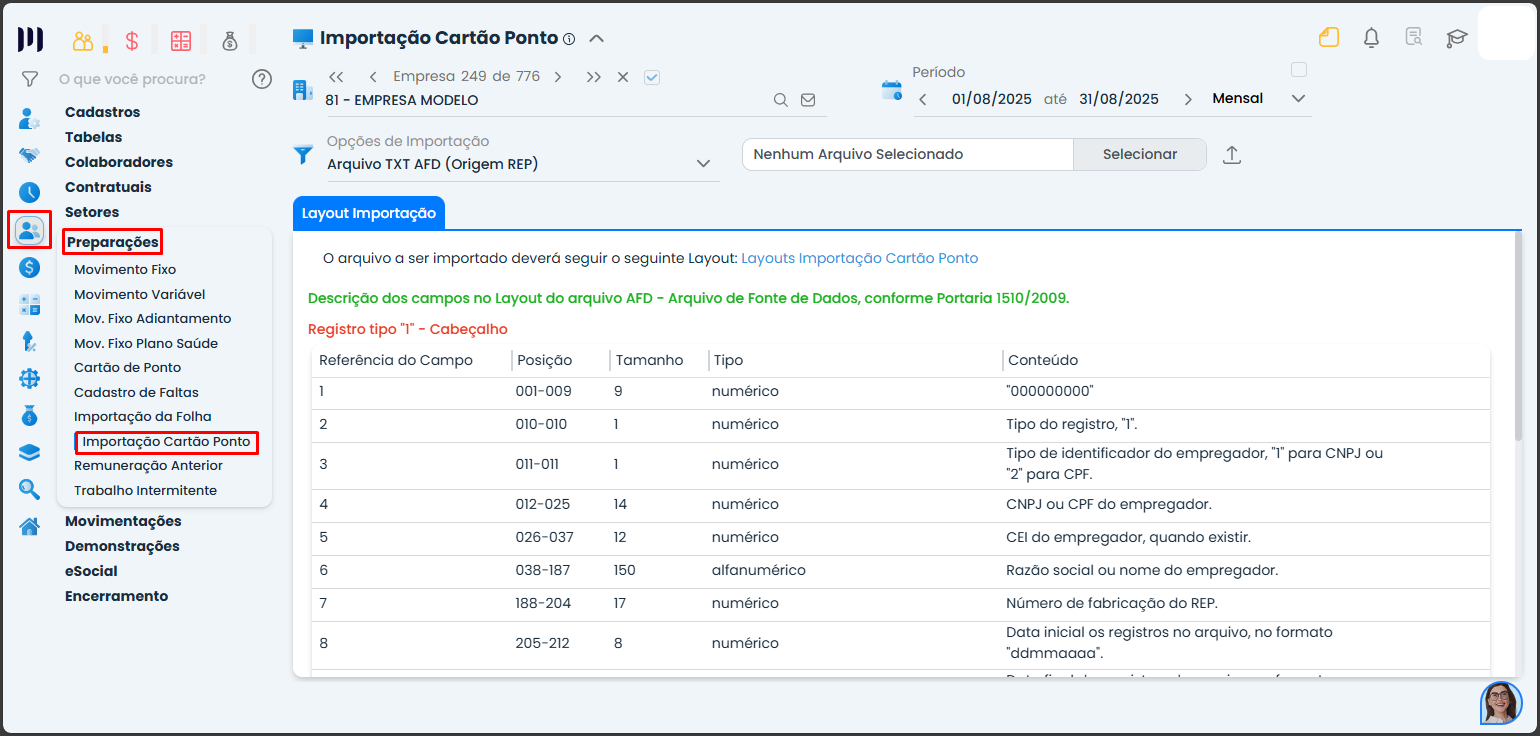Viewport: 1540px width, 736px height.
Task: Open the Mensal period type dropdown
Action: (x=1298, y=99)
